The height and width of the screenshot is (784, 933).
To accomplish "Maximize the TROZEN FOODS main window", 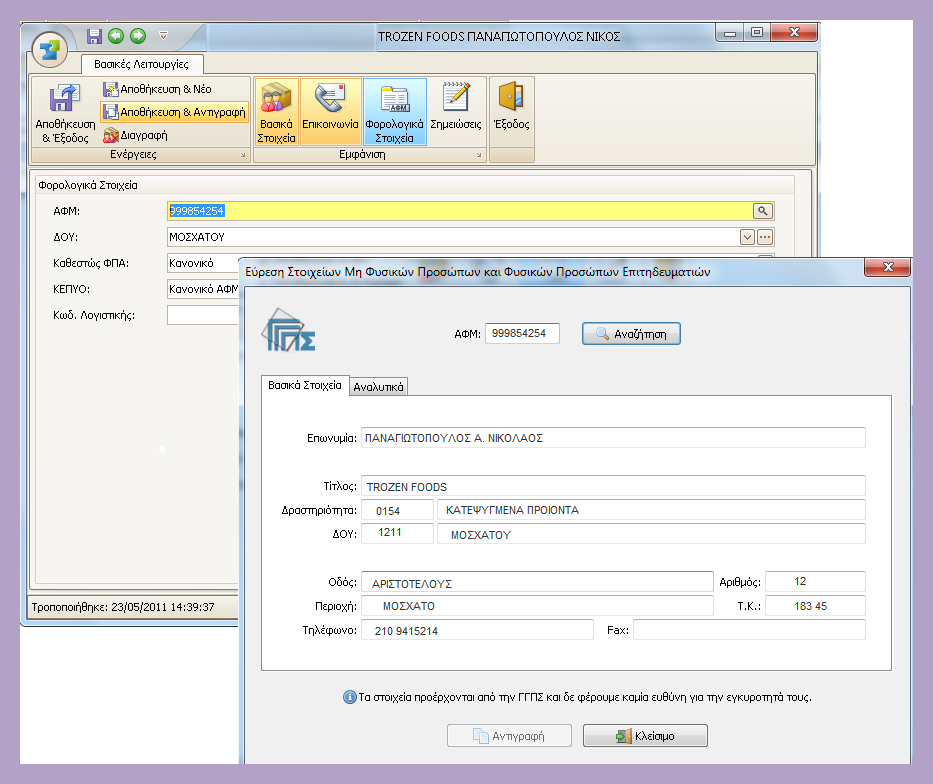I will pos(757,33).
